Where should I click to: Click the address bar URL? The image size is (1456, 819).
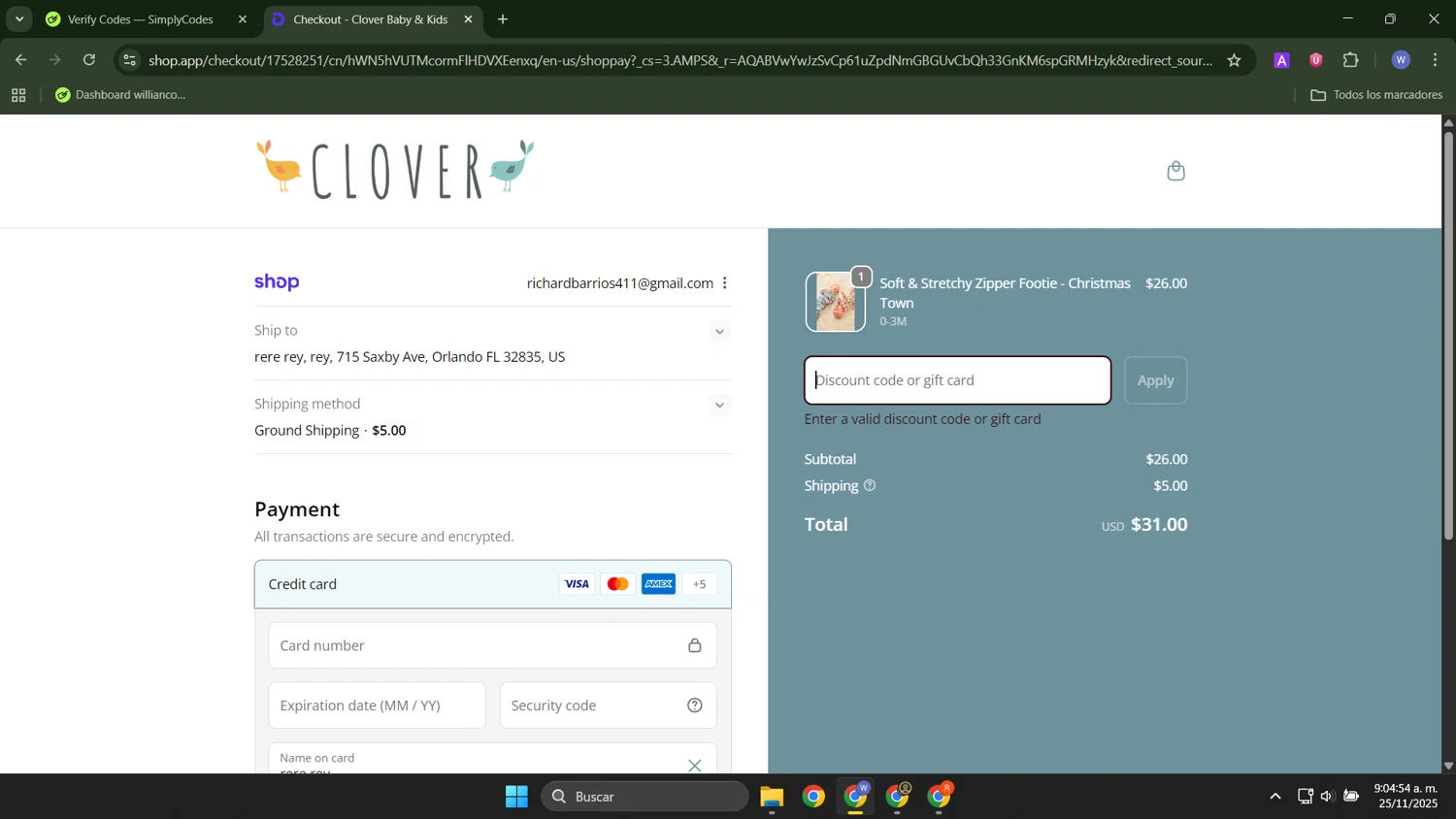679,60
